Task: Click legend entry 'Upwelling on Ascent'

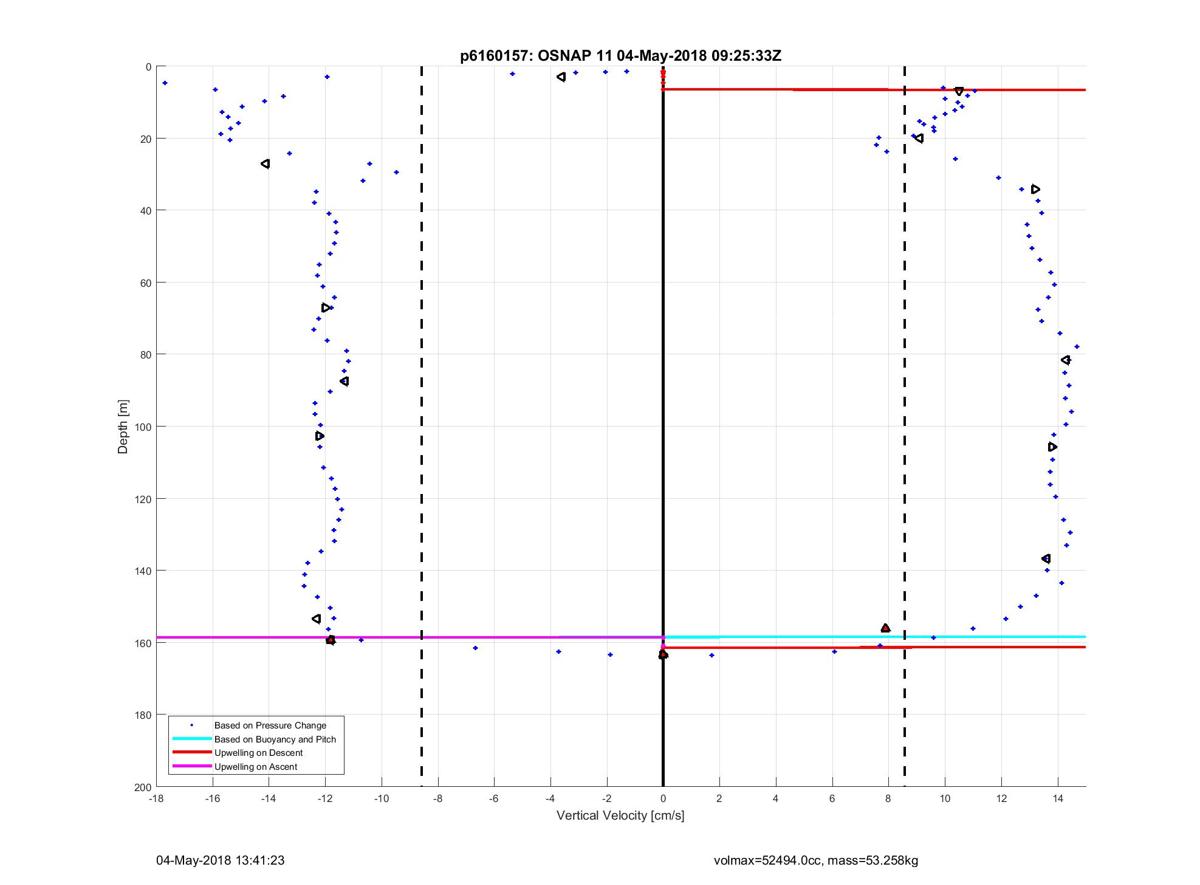Action: click(x=256, y=767)
